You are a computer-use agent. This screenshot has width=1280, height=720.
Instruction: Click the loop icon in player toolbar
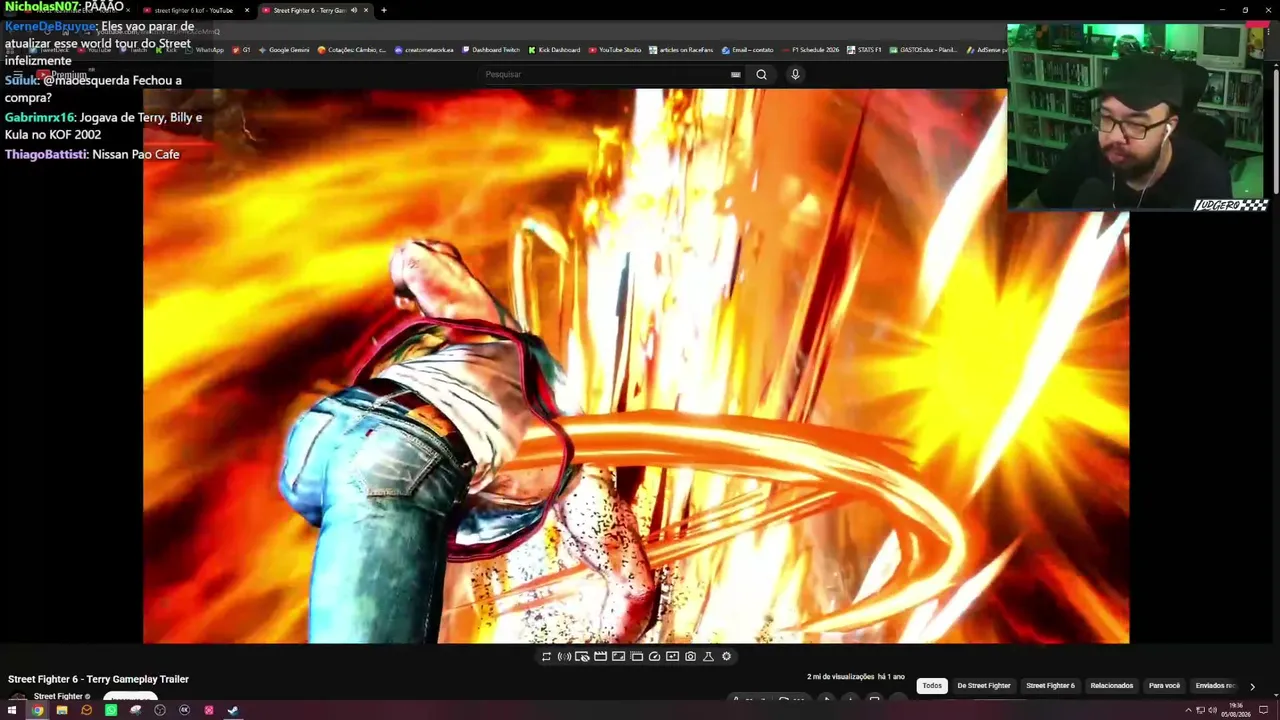tap(546, 657)
